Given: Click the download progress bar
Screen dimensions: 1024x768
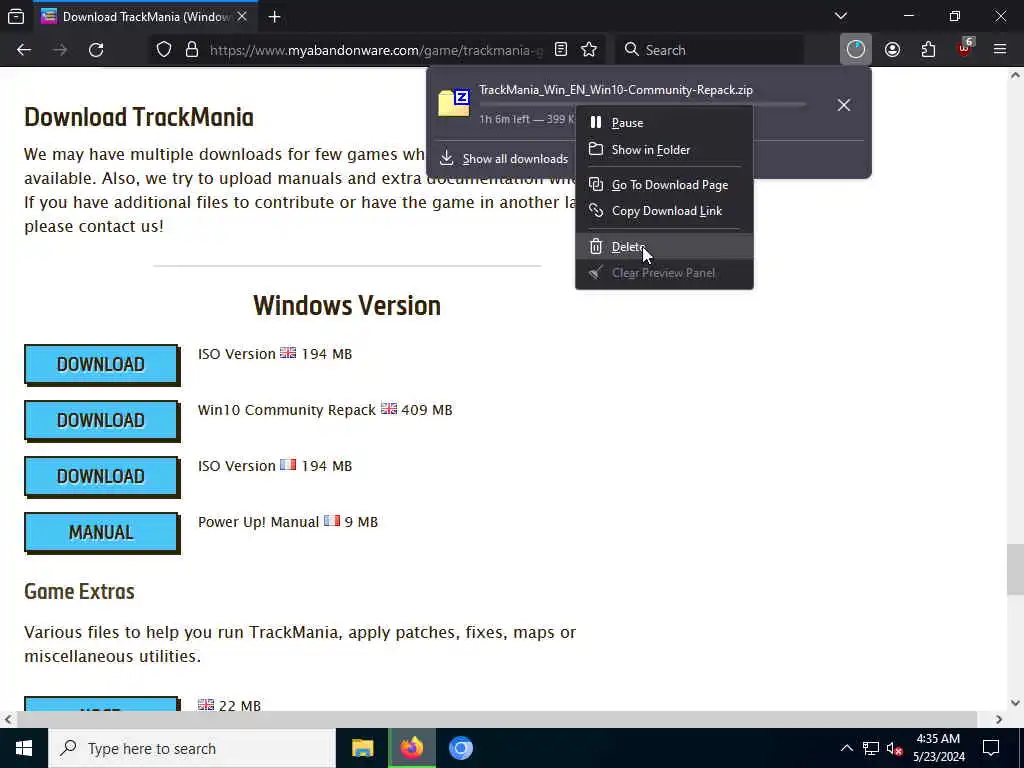Looking at the screenshot, I should 643,104.
